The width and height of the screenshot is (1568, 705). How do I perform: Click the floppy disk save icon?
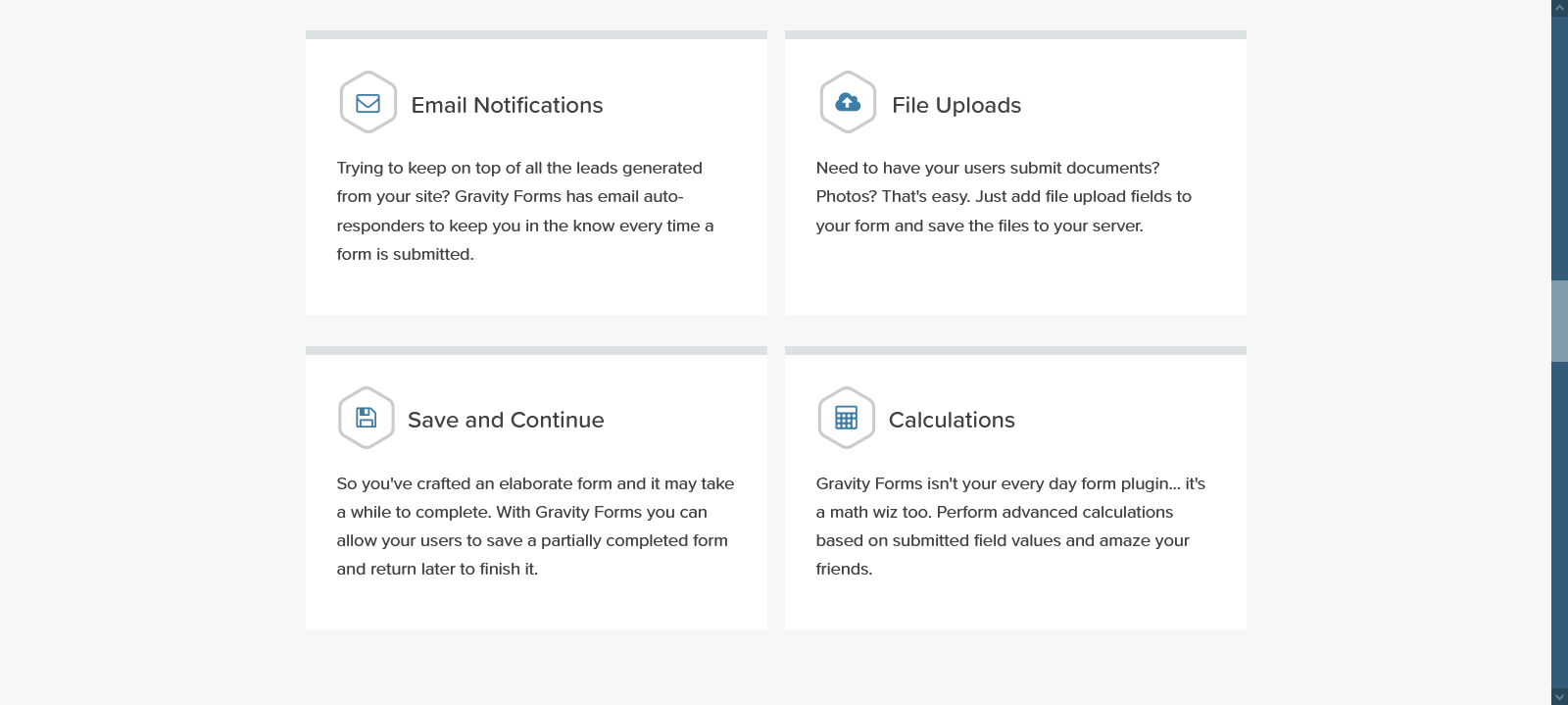366,418
